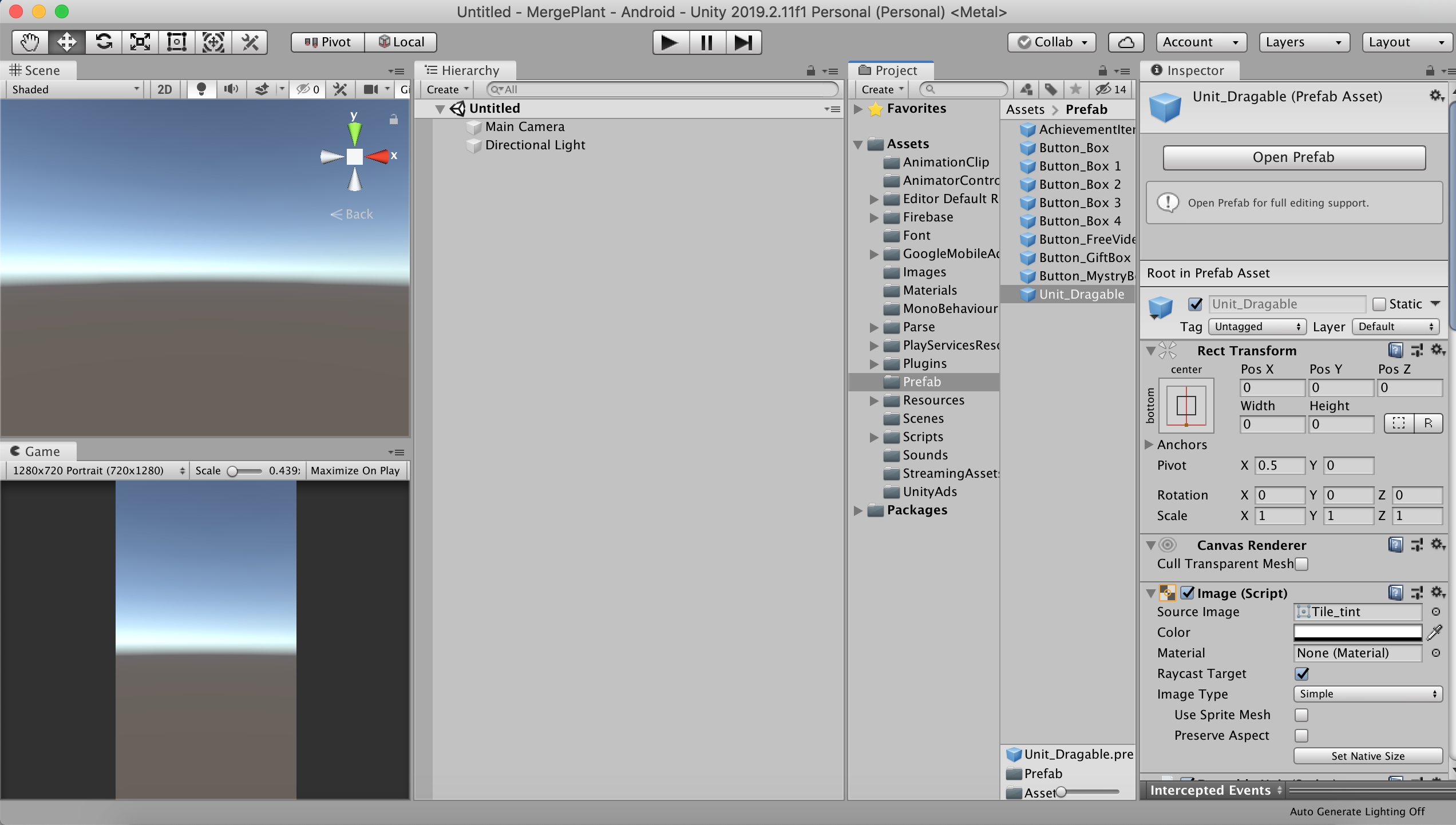The image size is (1456, 825).
Task: Open the Image Type dropdown
Action: (1367, 694)
